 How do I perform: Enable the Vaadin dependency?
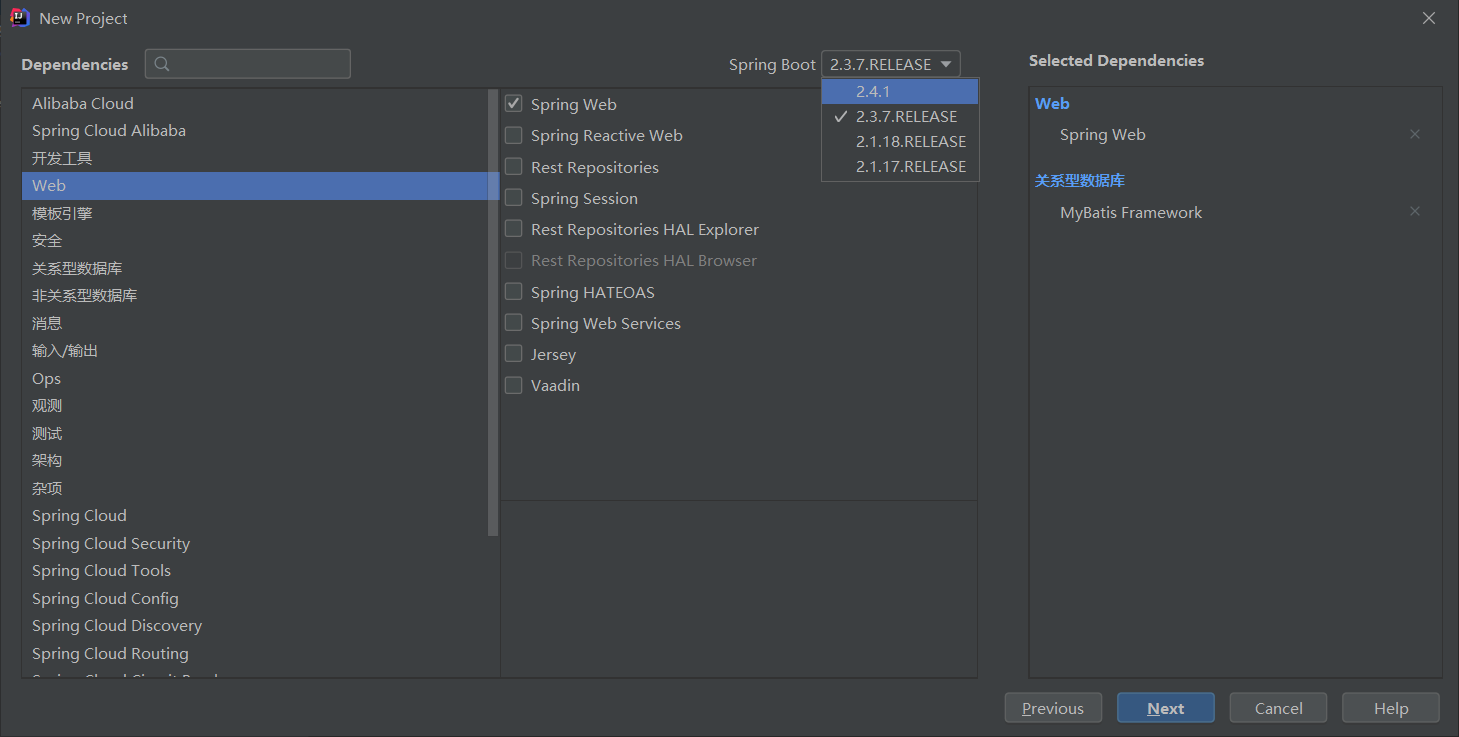pyautogui.click(x=513, y=385)
